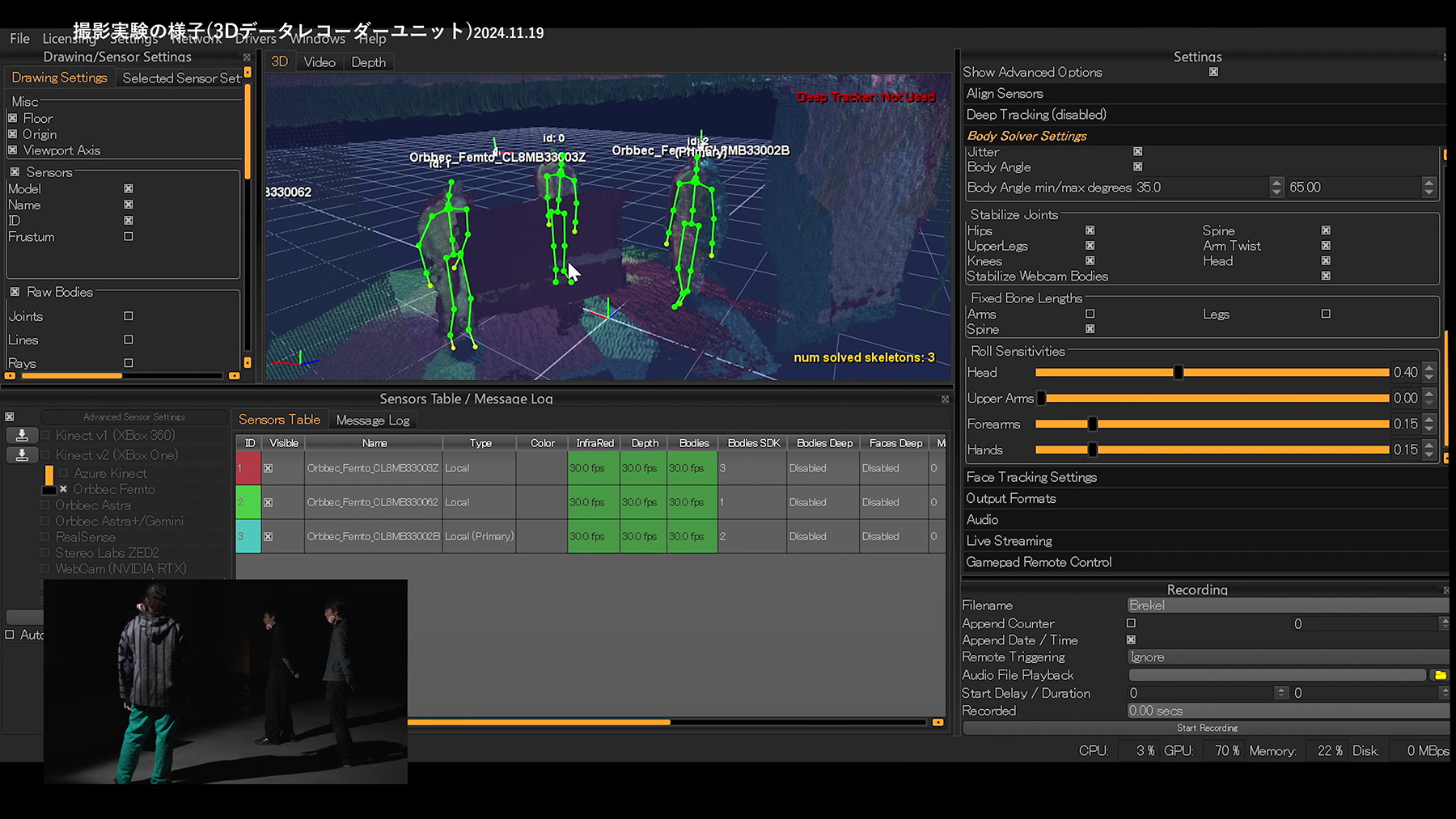Click the Body Angle max degrees spinner arrows

tap(1428, 188)
